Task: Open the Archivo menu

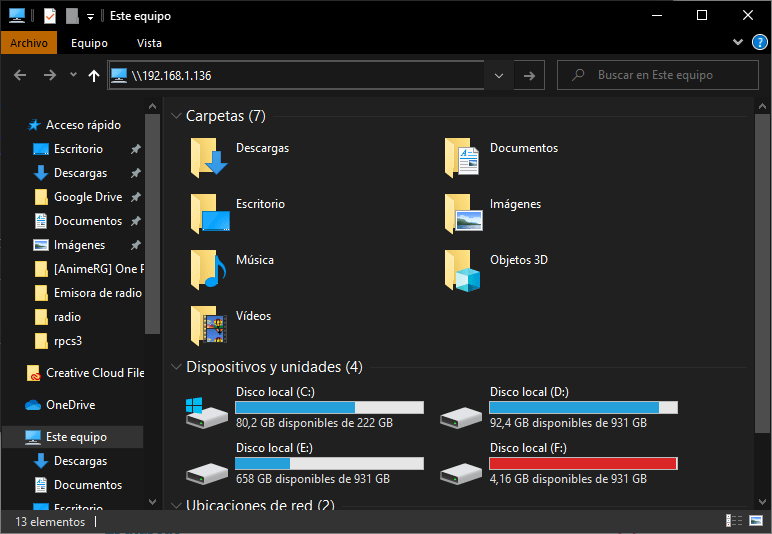Action: click(x=29, y=43)
